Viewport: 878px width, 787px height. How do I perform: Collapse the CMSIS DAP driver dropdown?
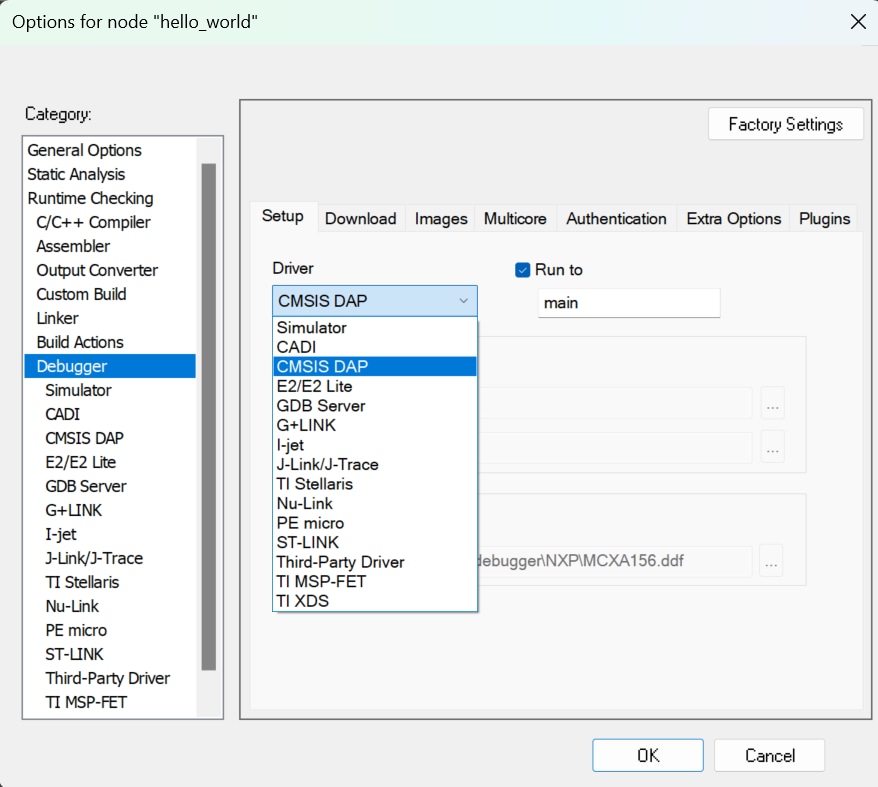click(463, 301)
